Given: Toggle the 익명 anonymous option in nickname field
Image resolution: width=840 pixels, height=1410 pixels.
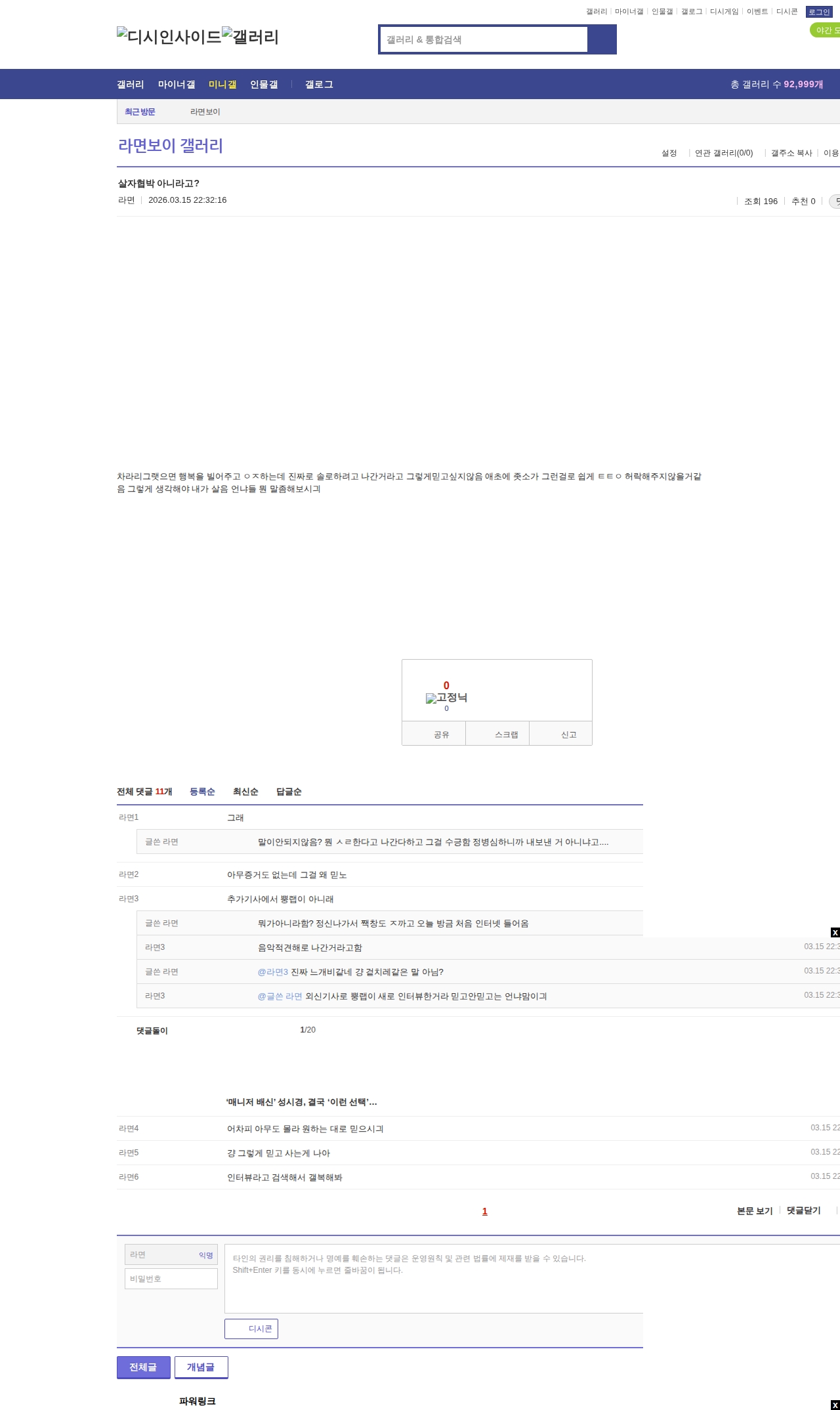Looking at the screenshot, I should pyautogui.click(x=205, y=1254).
